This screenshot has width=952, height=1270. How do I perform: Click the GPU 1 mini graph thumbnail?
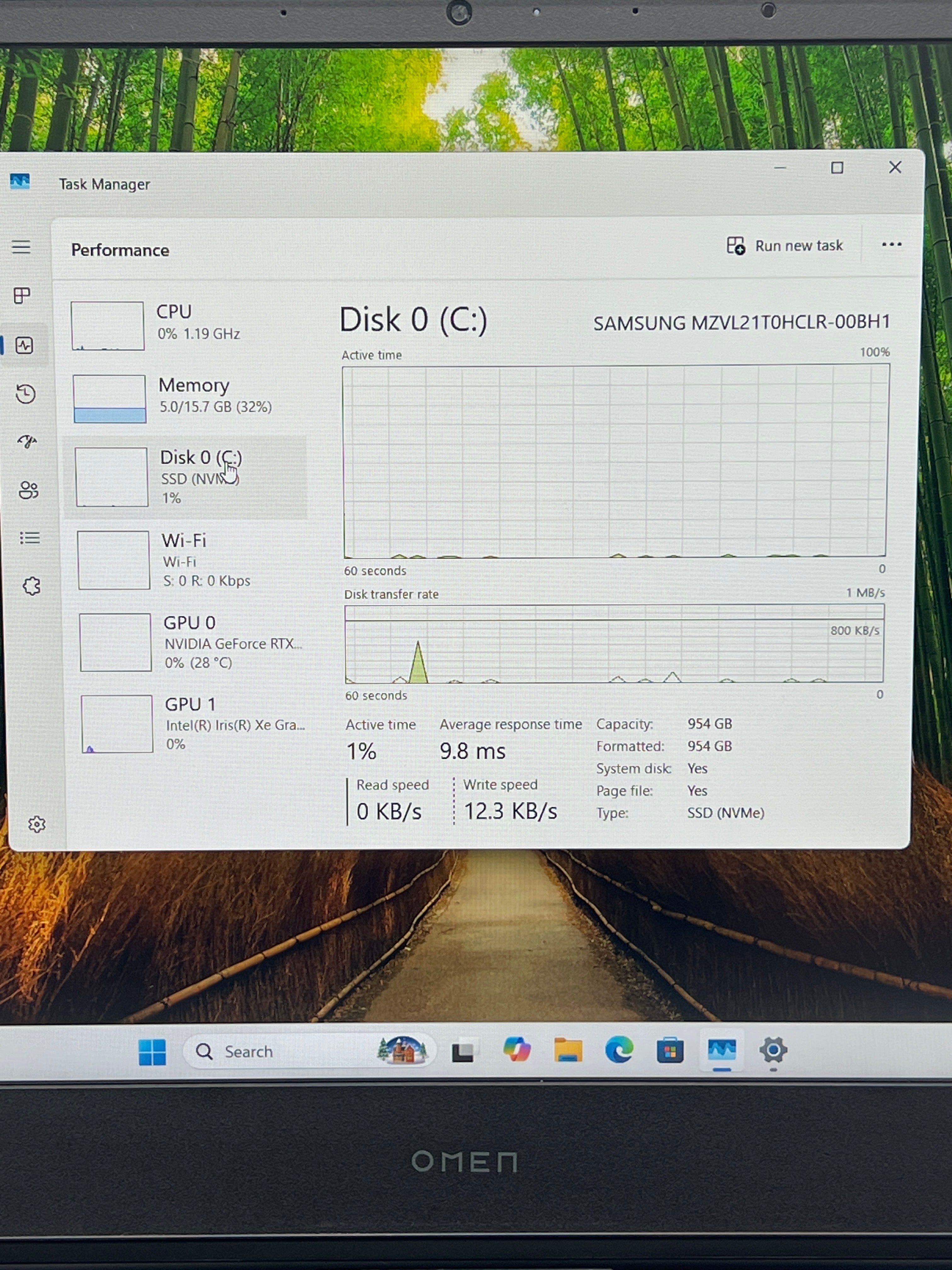[117, 724]
